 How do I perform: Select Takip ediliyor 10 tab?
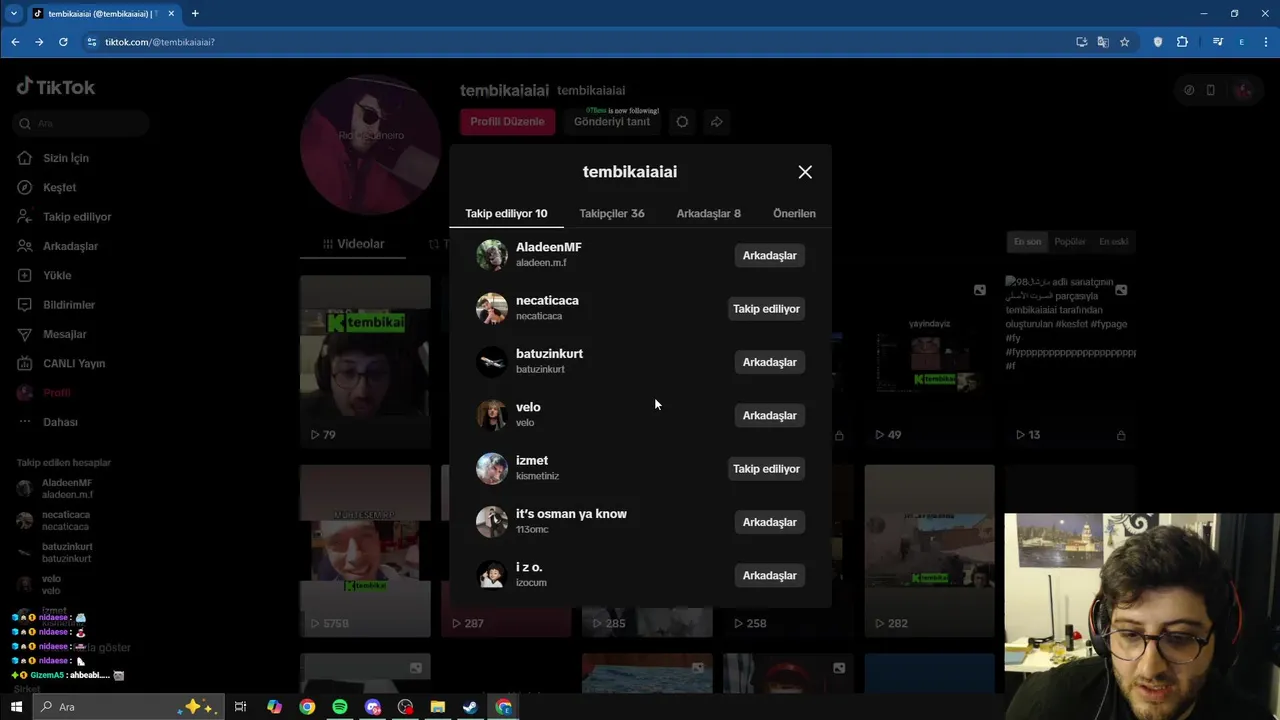[506, 213]
